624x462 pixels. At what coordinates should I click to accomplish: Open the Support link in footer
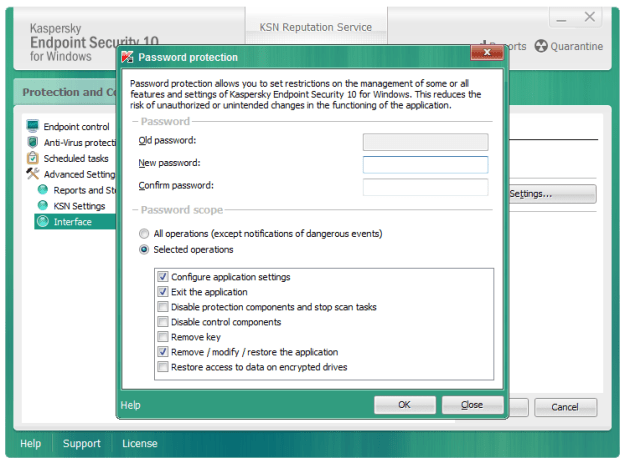tap(82, 443)
